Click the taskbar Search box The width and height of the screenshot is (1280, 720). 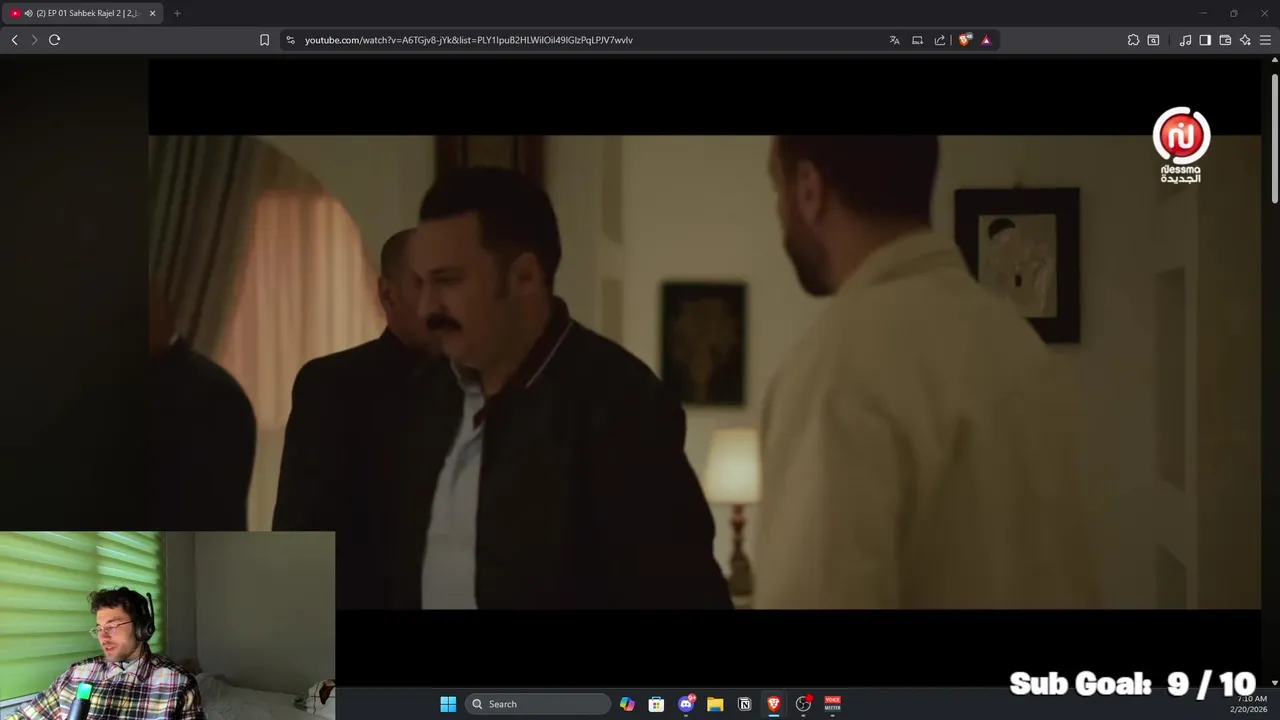538,704
